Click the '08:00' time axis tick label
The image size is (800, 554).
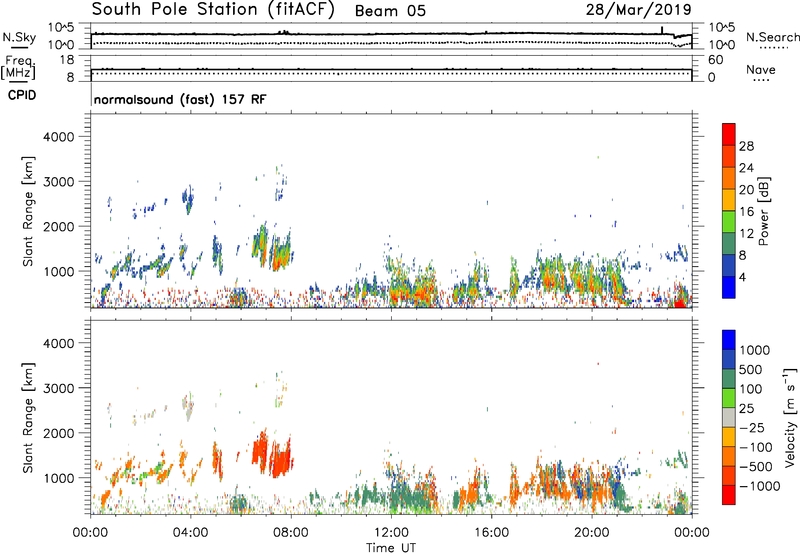(x=290, y=533)
